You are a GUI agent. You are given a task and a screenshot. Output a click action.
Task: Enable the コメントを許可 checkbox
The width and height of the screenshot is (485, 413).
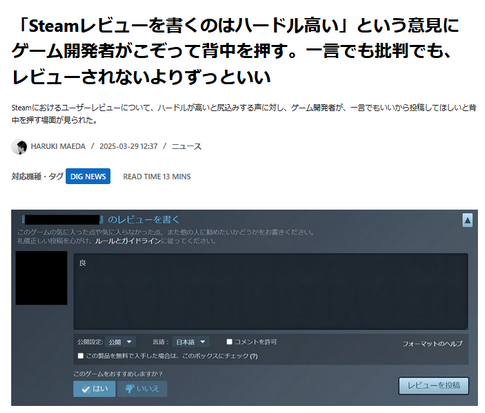coord(229,342)
